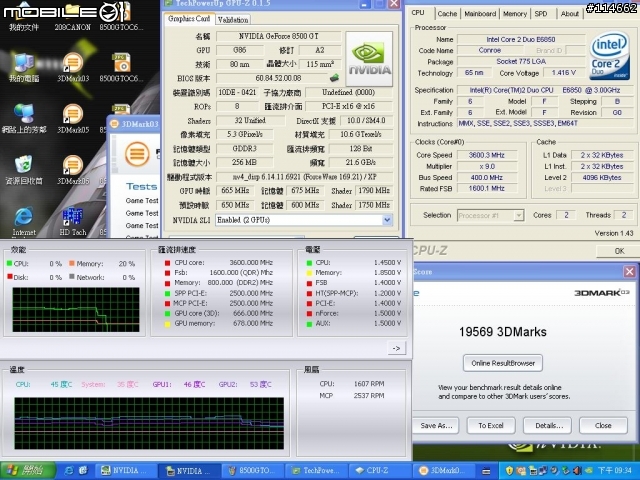Click the Tests heading in the 3DMark03 window
640x480 pixels.
[141, 187]
